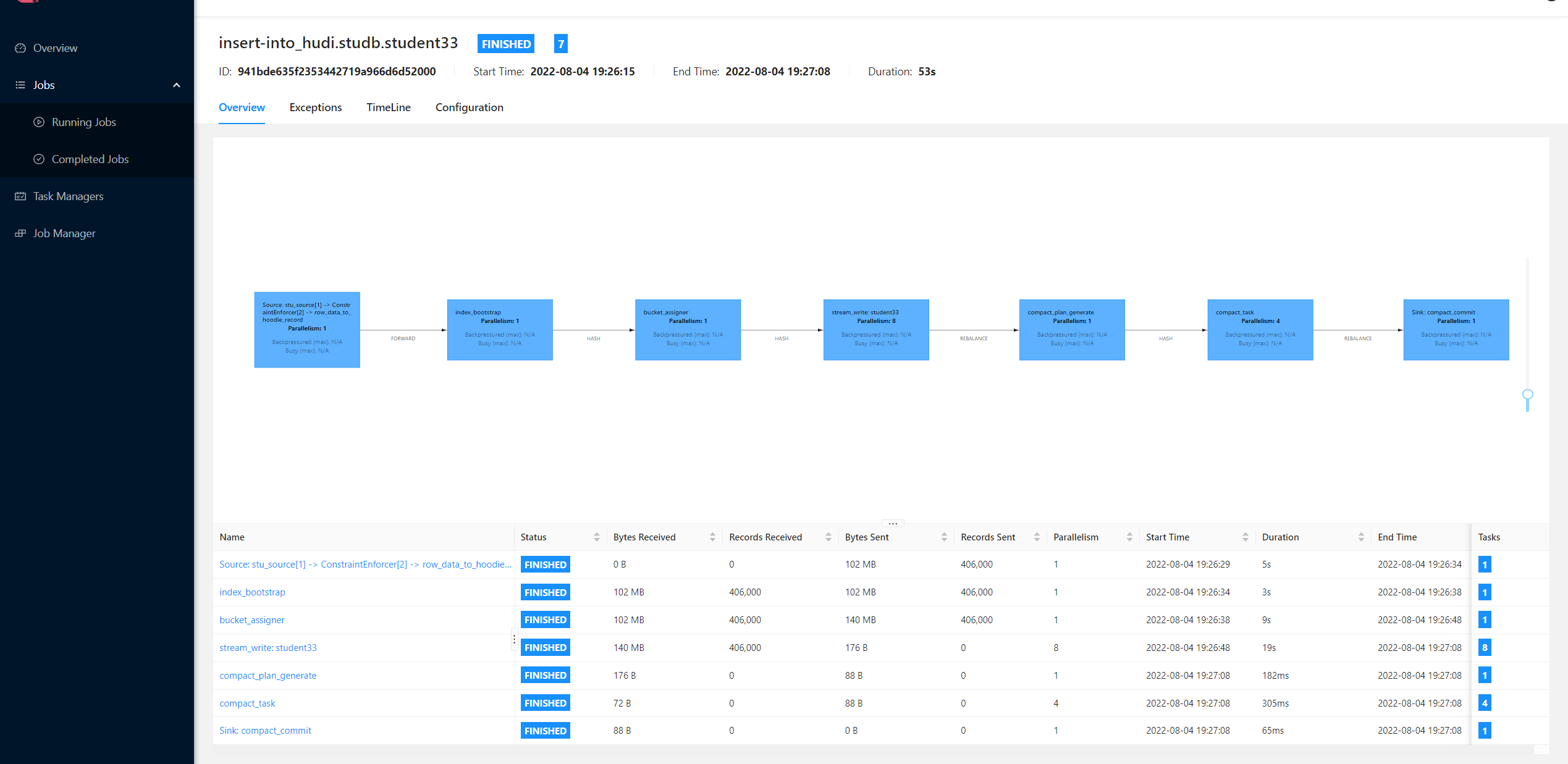Click the Task Managers calendar icon
This screenshot has height=764, width=1568.
20,196
